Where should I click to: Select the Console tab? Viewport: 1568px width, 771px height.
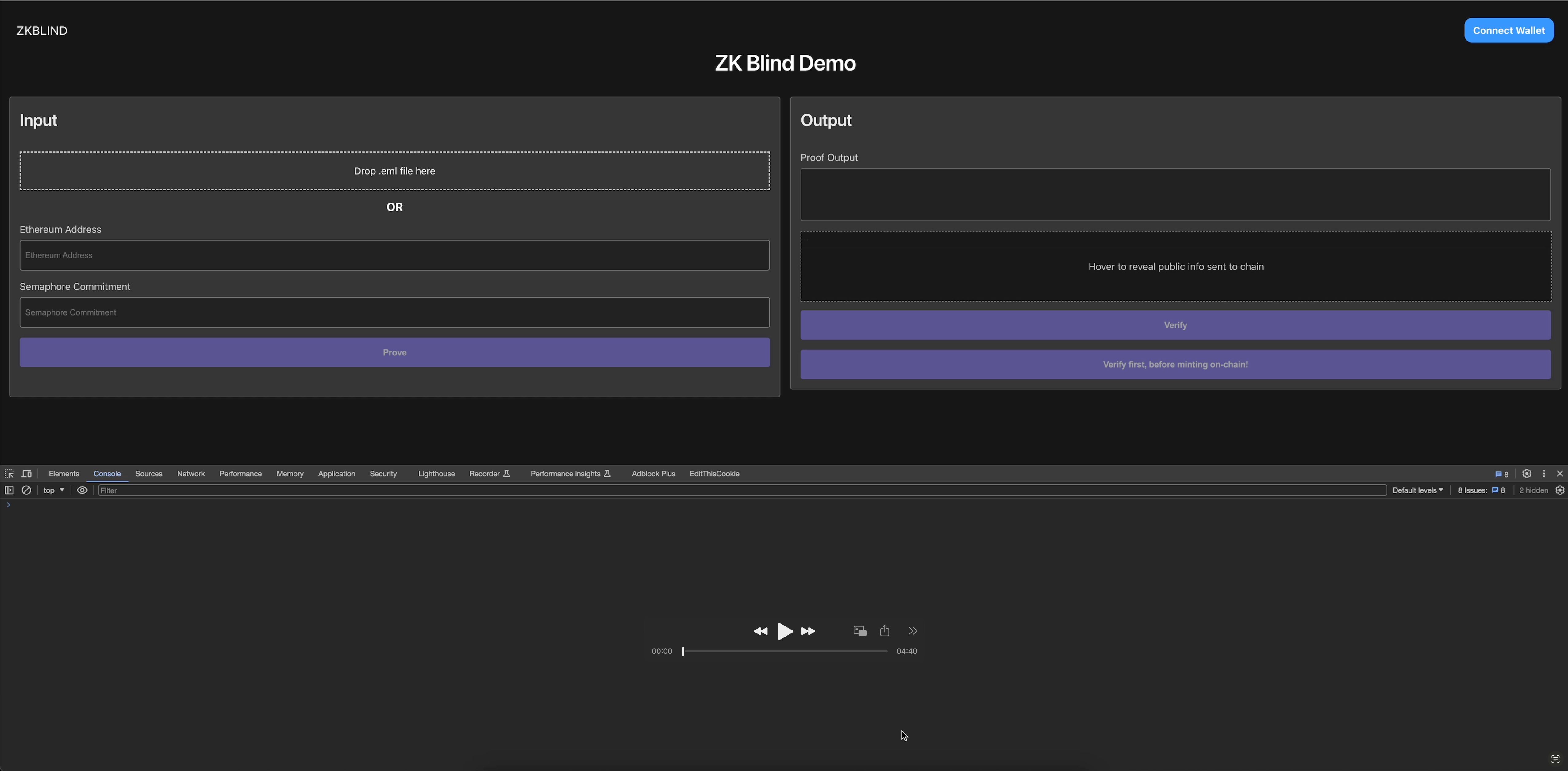click(x=107, y=474)
